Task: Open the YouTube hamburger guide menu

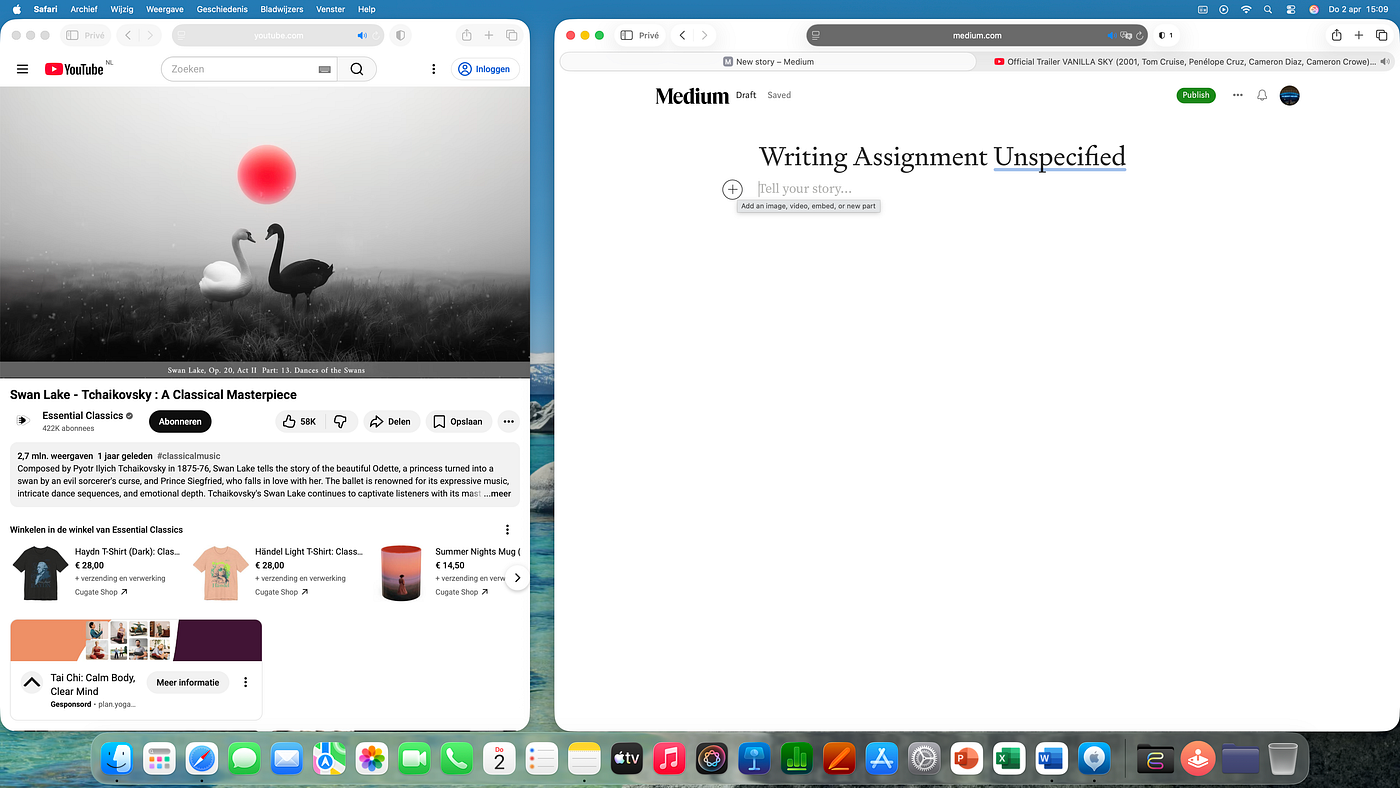Action: point(22,69)
